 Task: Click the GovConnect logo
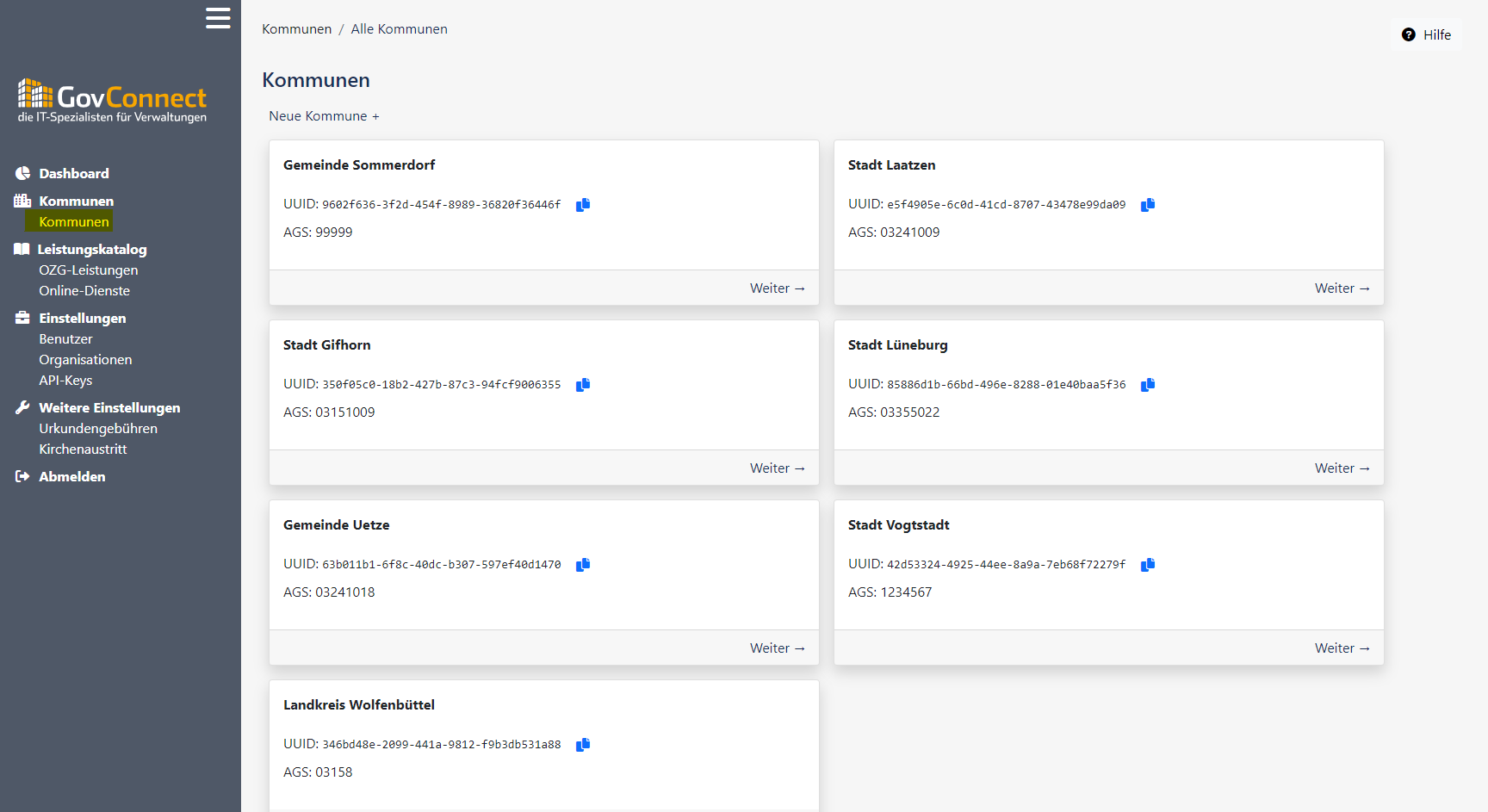(x=112, y=101)
